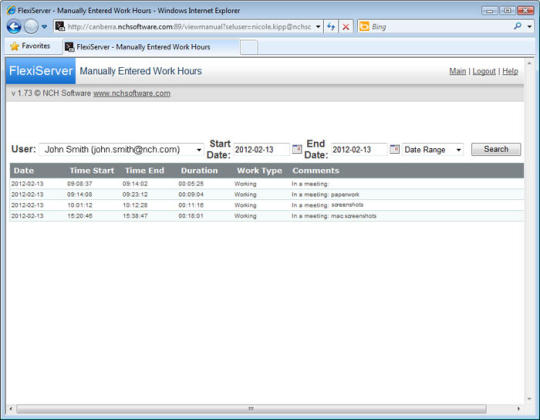Screen dimensions: 540x420
Task: Open the User dropdown showing John Smith
Action: 121,149
